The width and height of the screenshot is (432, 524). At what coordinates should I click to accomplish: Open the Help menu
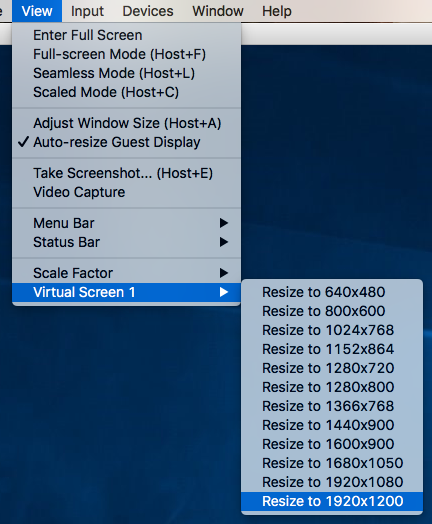point(277,11)
